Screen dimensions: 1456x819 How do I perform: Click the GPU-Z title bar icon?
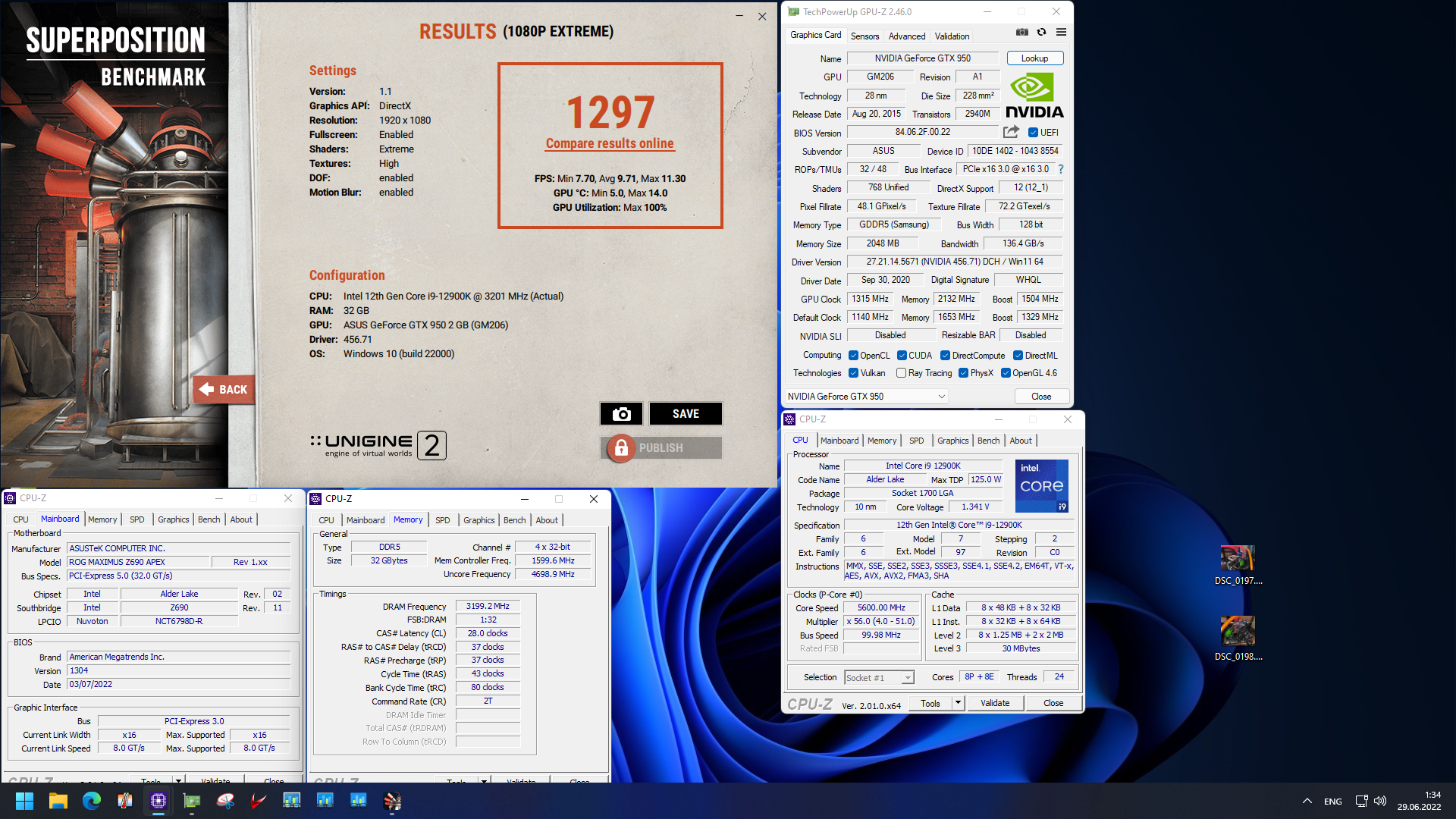click(794, 11)
